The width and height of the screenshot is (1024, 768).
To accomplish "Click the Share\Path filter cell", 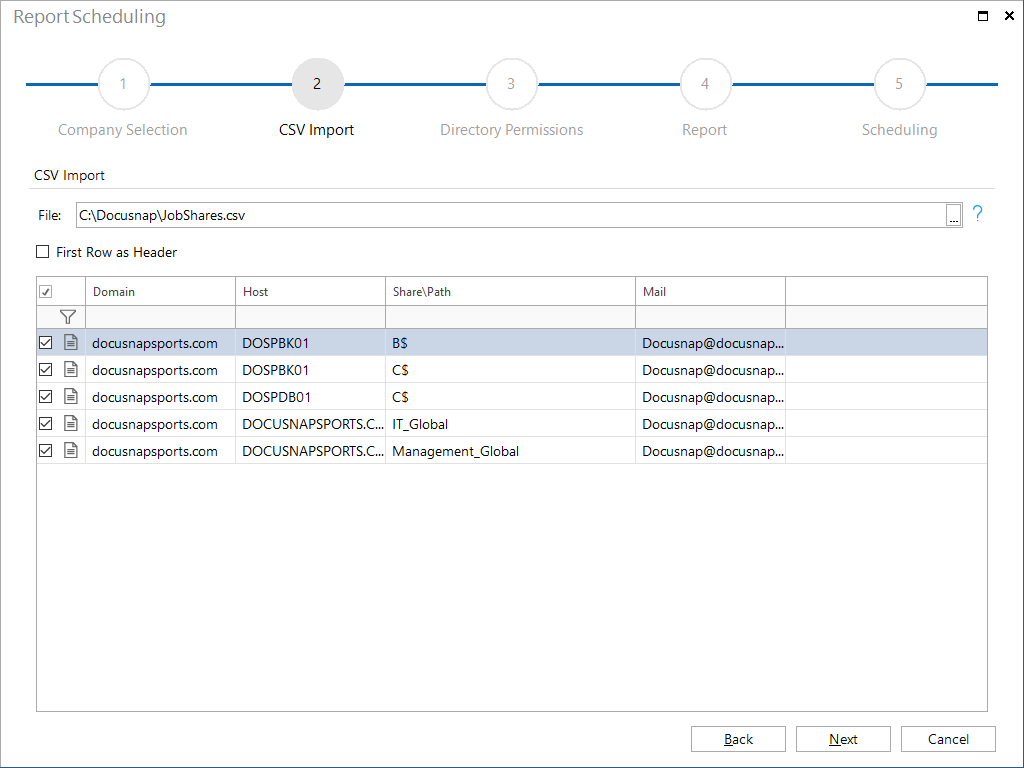I will point(511,317).
